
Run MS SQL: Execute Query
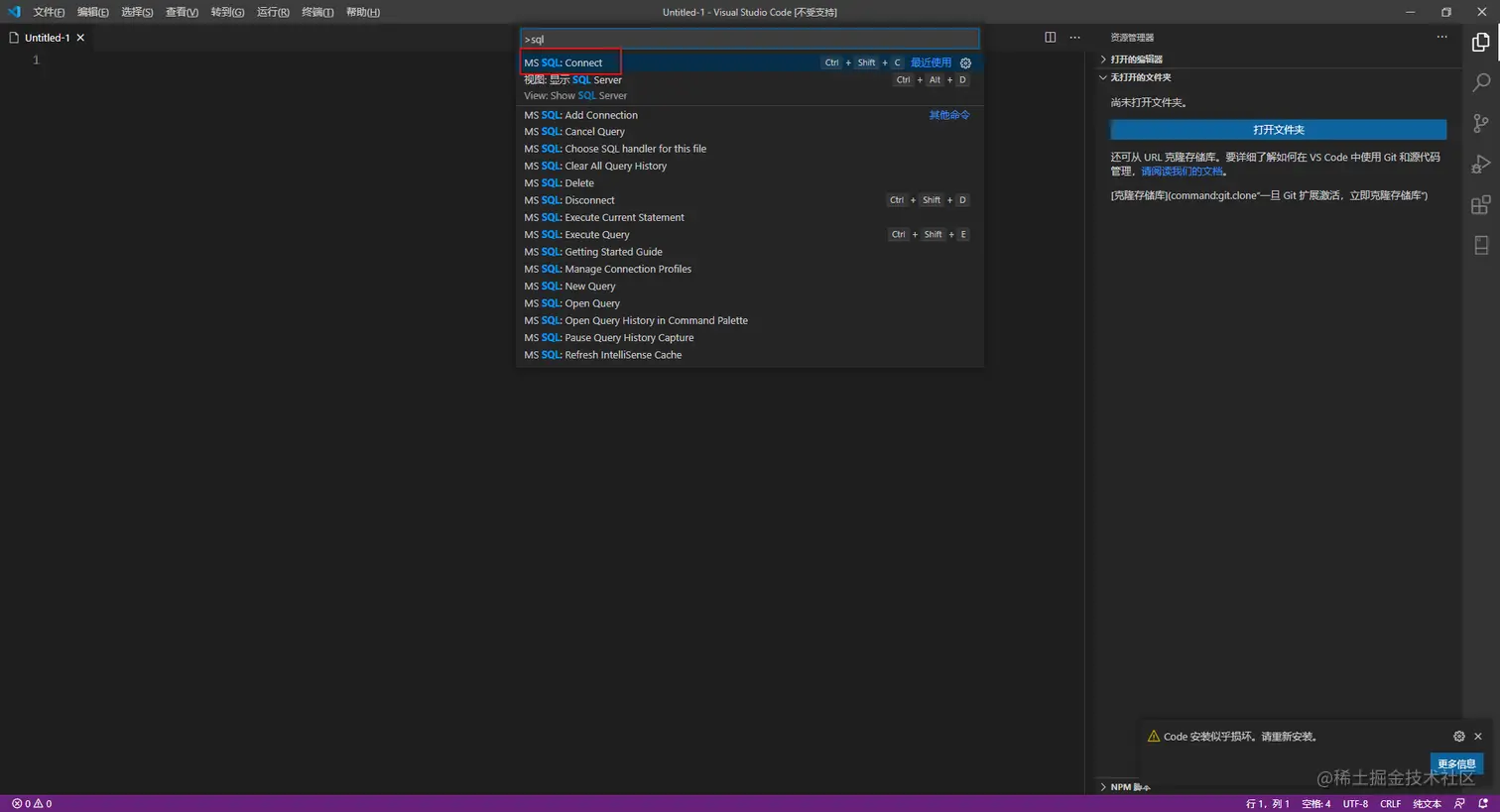pos(750,235)
